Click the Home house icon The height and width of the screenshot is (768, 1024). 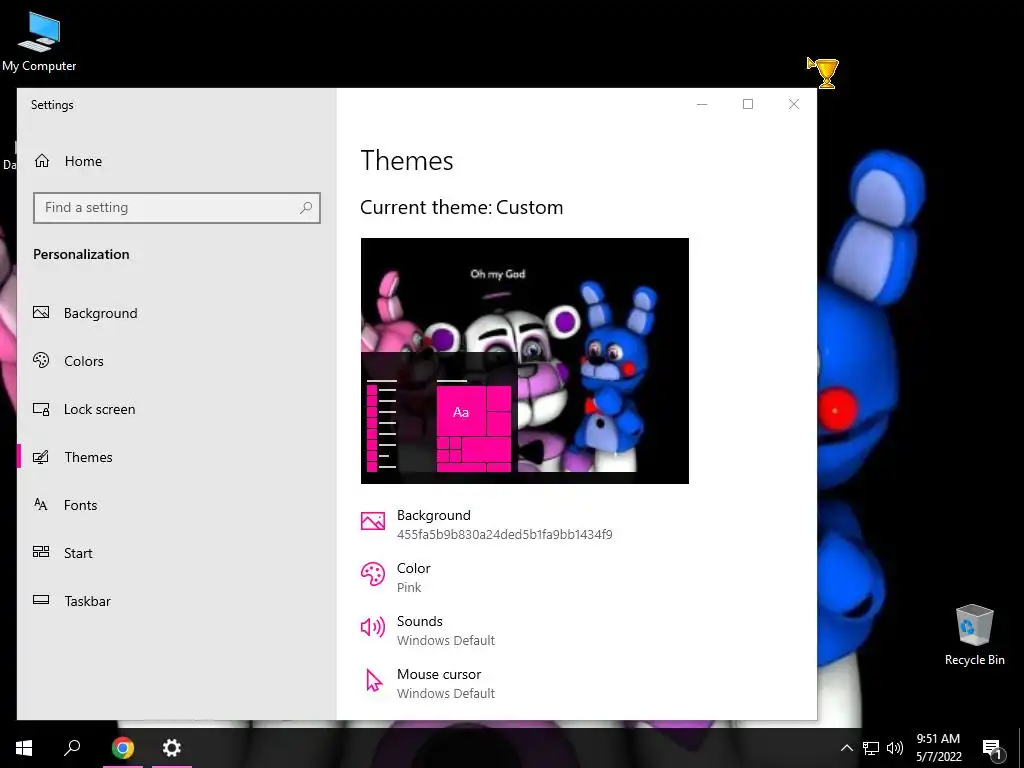[42, 161]
